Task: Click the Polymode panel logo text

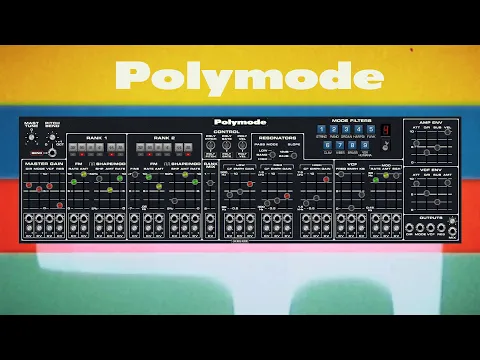Action: click(240, 122)
